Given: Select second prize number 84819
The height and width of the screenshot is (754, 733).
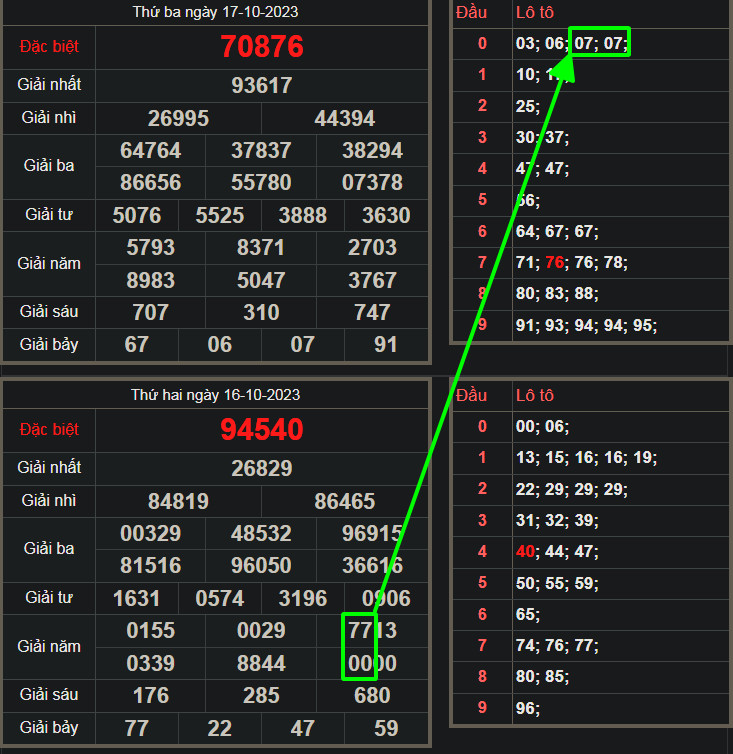Looking at the screenshot, I should 178,502.
